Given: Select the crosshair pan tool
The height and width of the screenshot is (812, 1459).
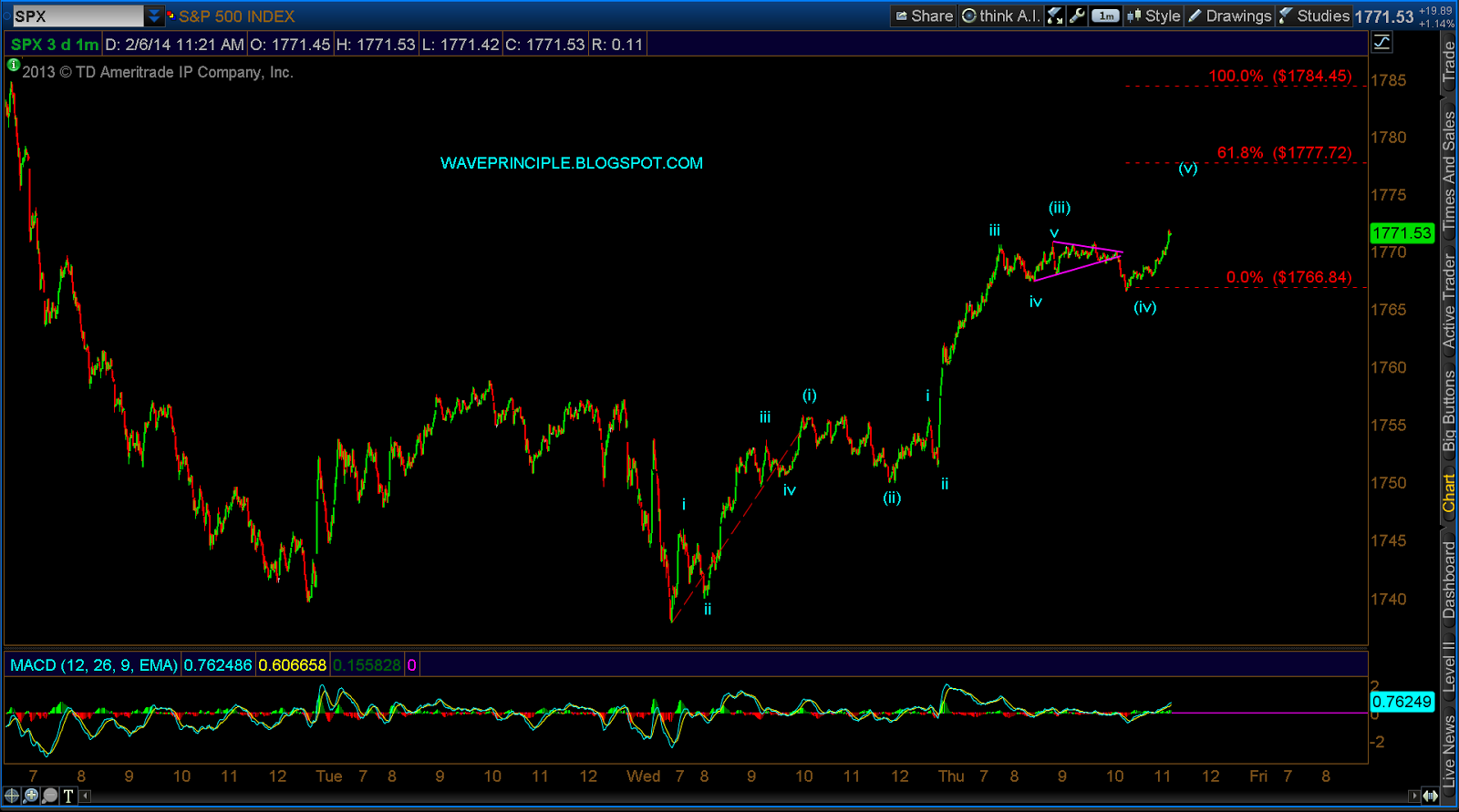Looking at the screenshot, I should [13, 796].
